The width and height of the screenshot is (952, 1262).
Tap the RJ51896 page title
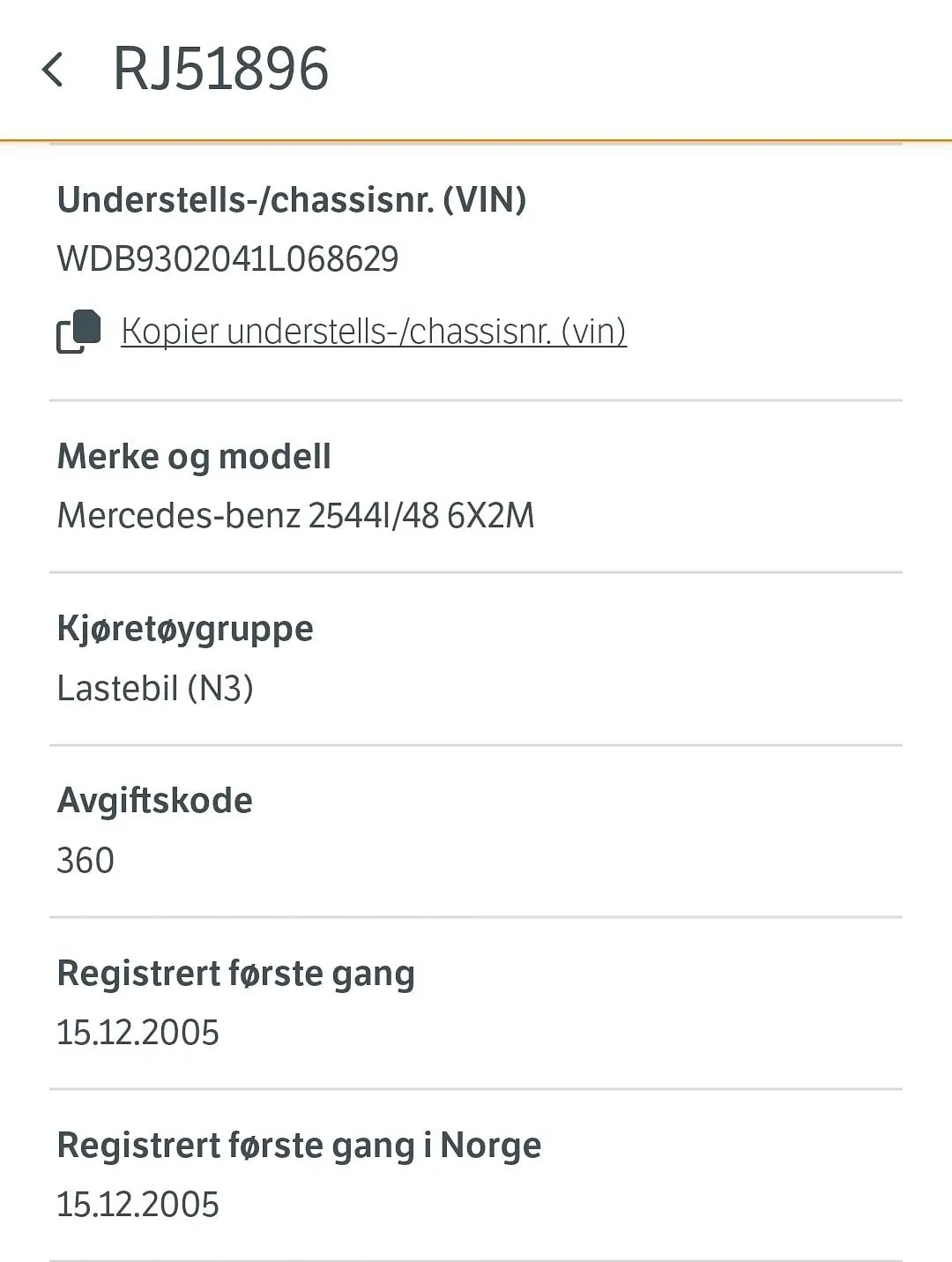[x=220, y=69]
